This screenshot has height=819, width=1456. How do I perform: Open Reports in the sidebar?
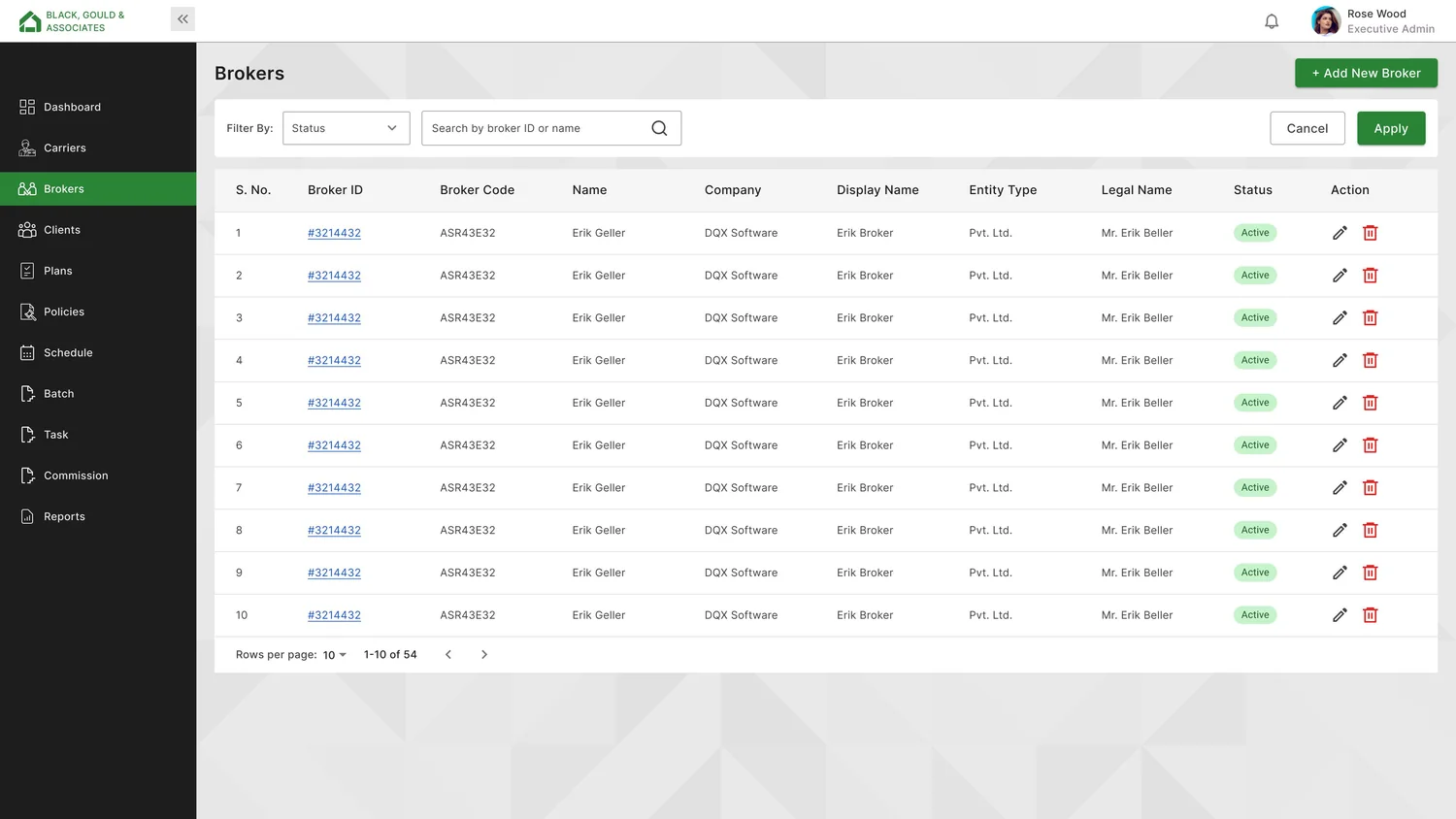(98, 516)
